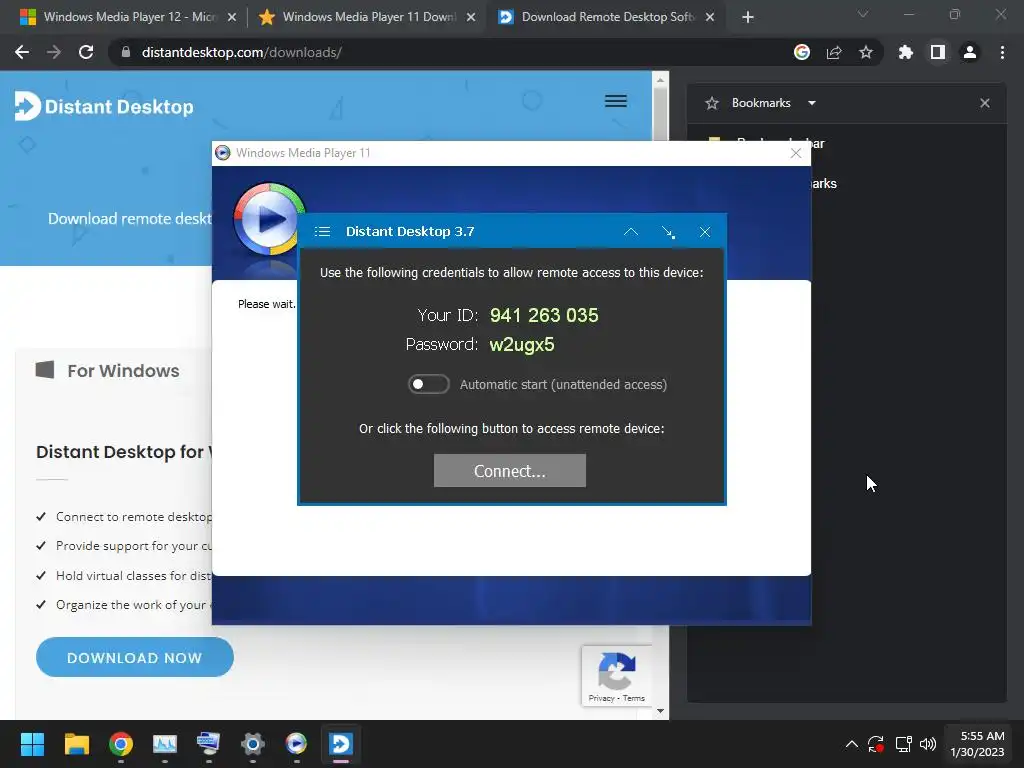
Task: Open the website hamburger navigation menu
Action: pyautogui.click(x=615, y=101)
